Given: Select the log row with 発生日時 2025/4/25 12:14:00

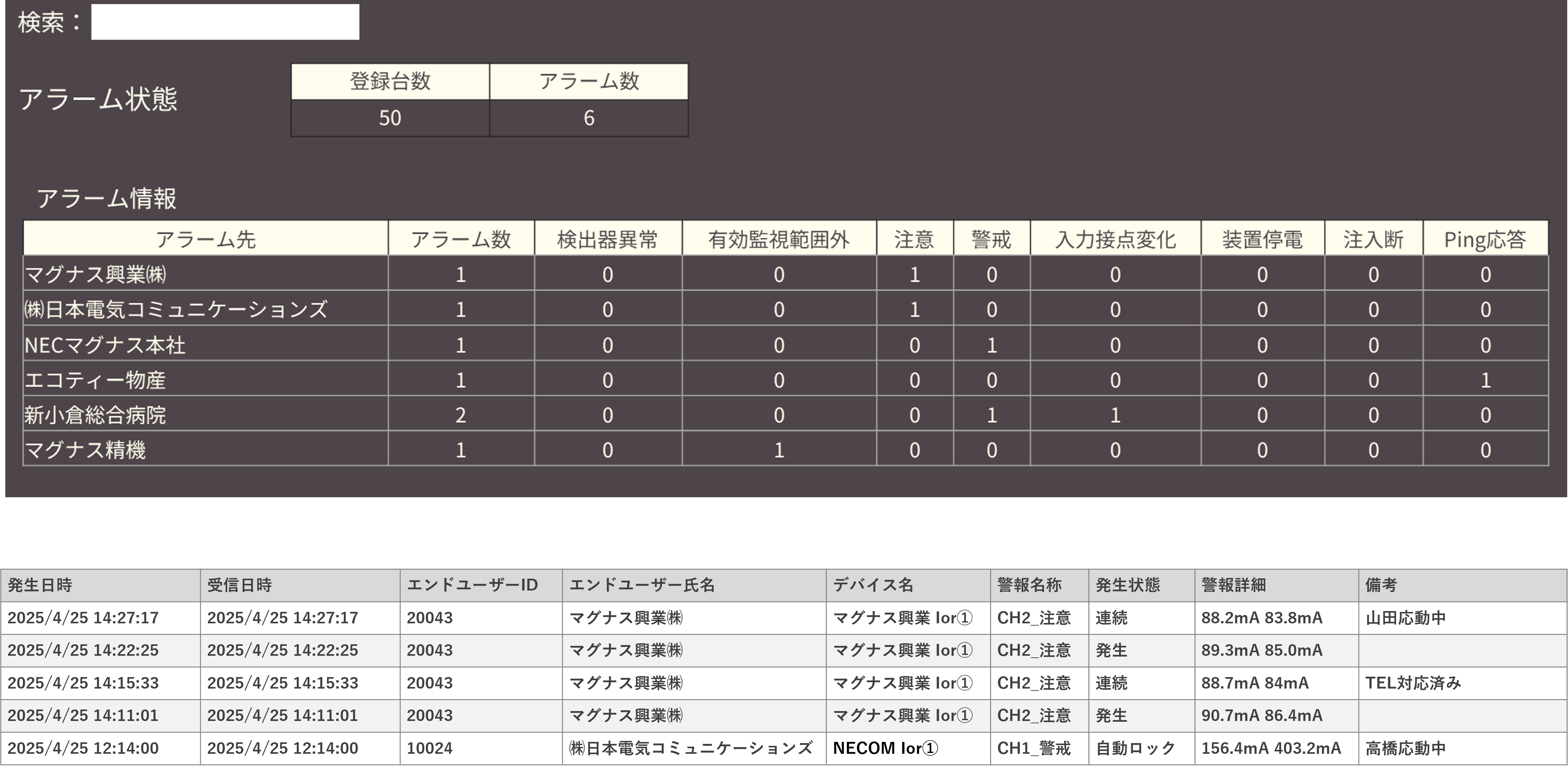Looking at the screenshot, I should 784,748.
